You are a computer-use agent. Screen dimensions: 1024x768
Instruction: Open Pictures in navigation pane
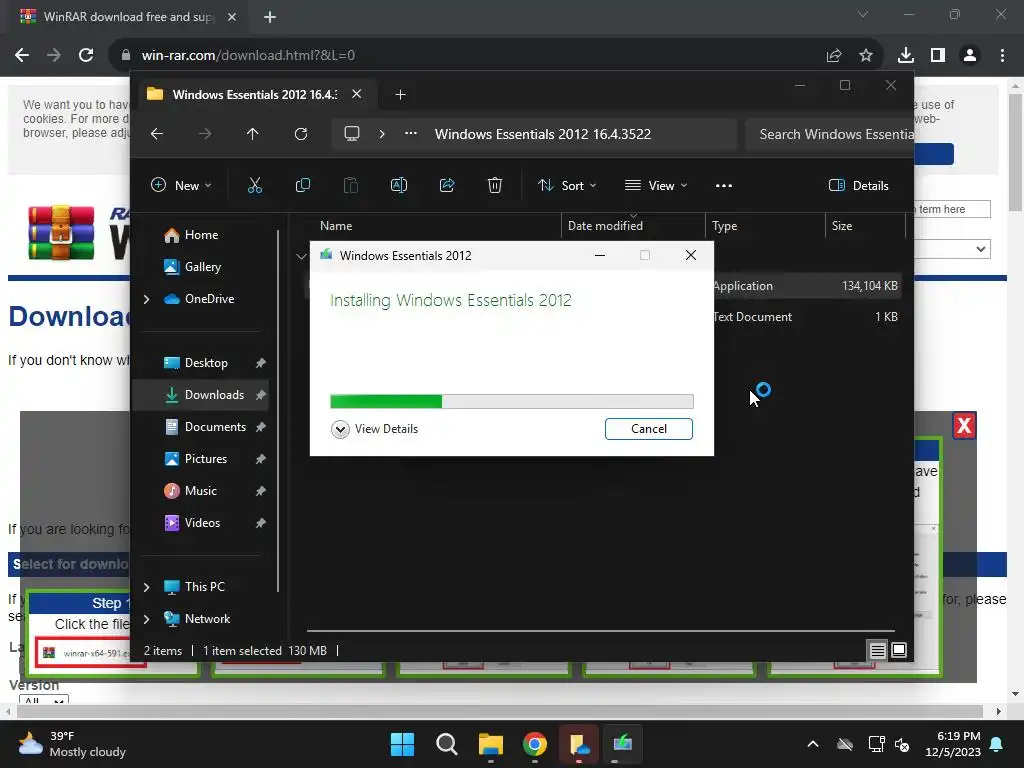coord(206,459)
